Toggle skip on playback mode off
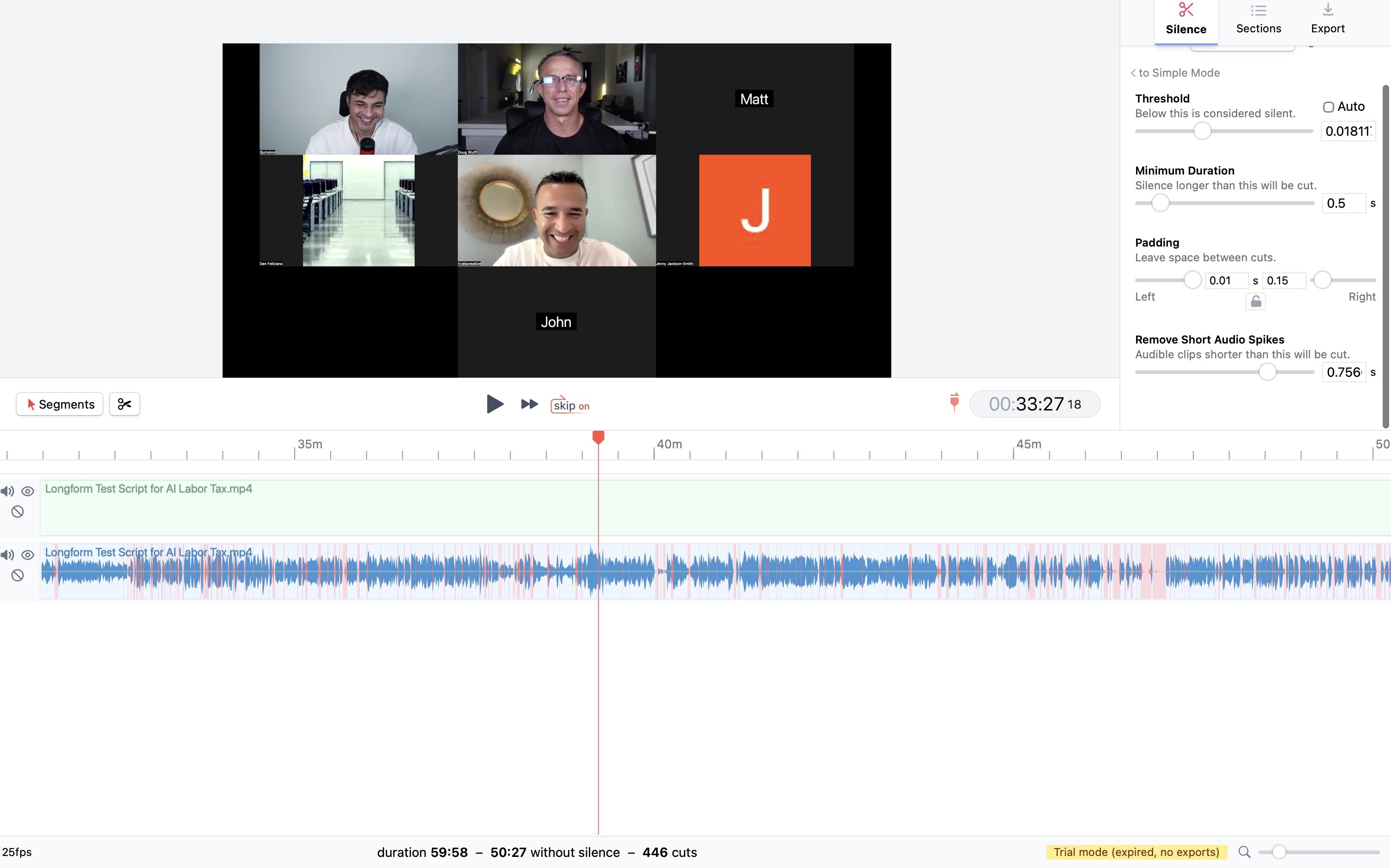Screen dimensions: 1391x868 pos(569,405)
